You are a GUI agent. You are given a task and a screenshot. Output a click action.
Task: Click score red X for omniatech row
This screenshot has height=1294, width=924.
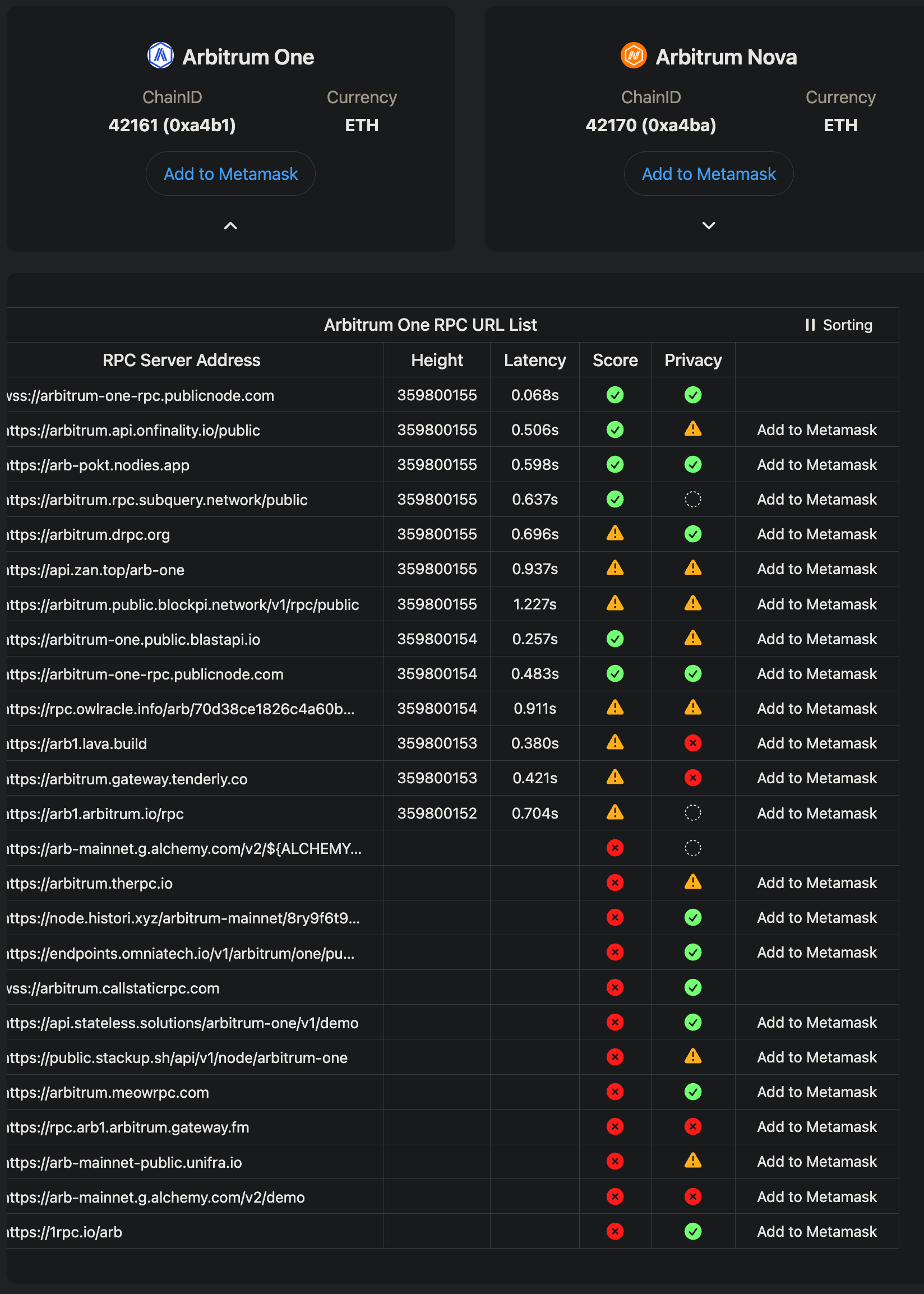[615, 952]
